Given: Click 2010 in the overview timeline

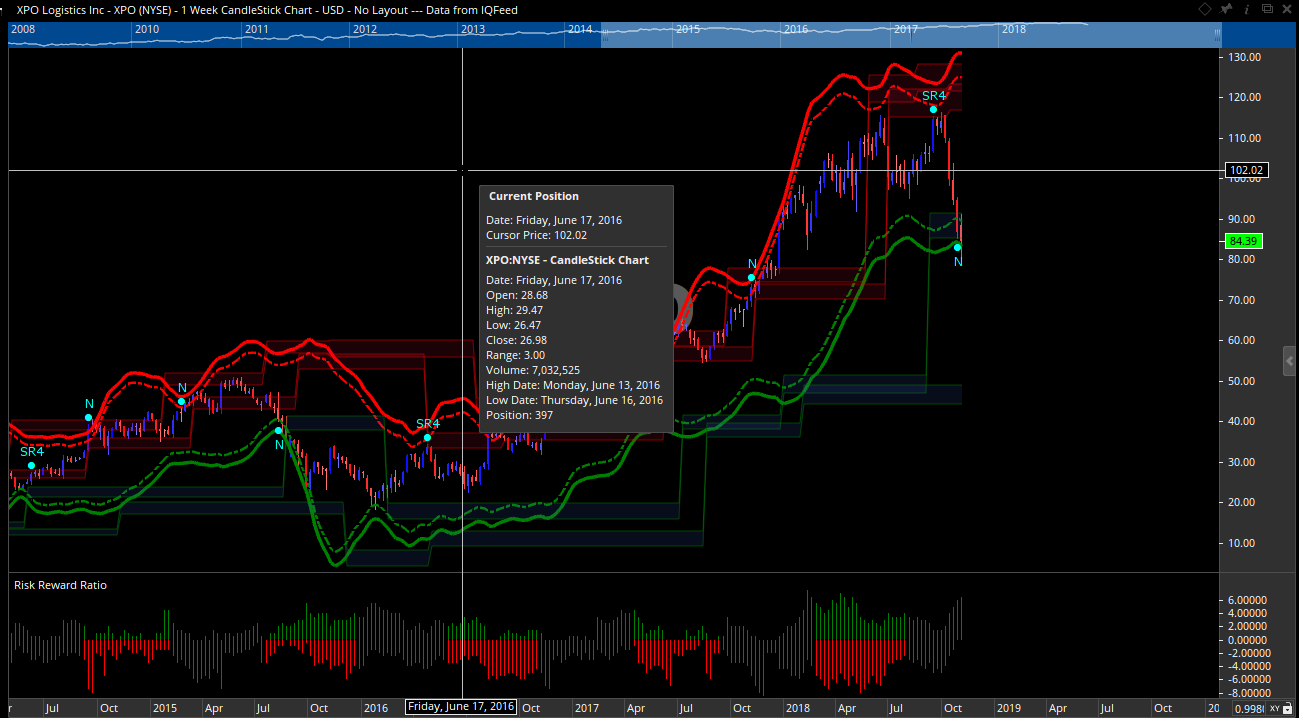Looking at the screenshot, I should coord(146,29).
